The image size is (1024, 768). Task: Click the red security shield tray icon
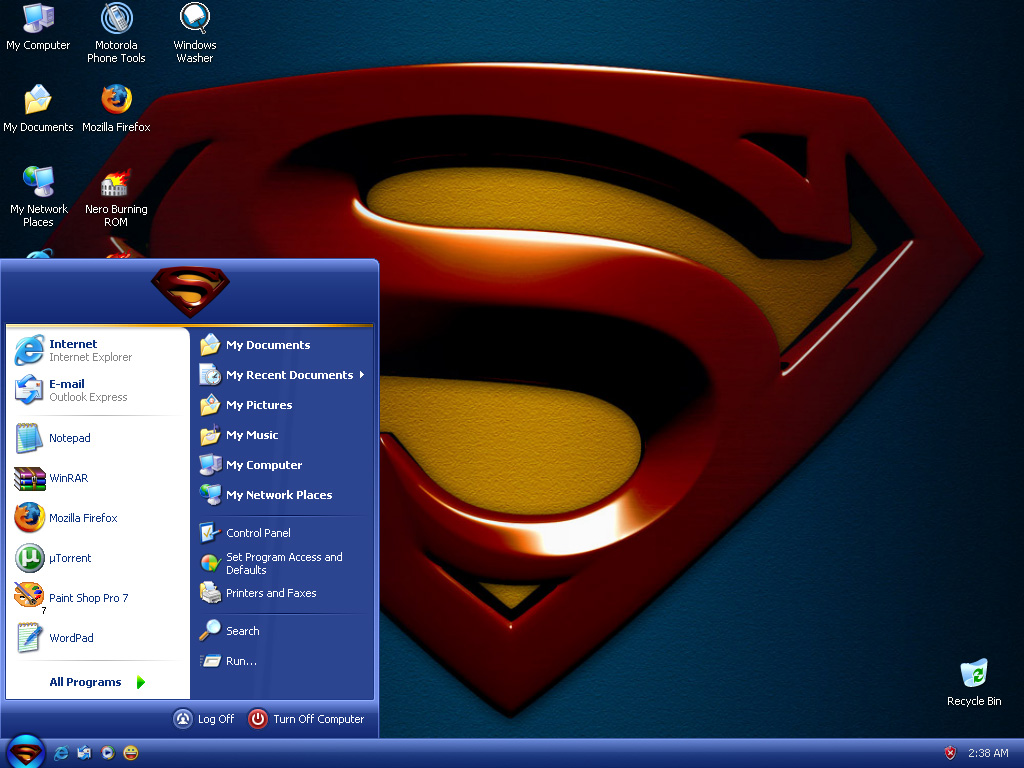(950, 753)
